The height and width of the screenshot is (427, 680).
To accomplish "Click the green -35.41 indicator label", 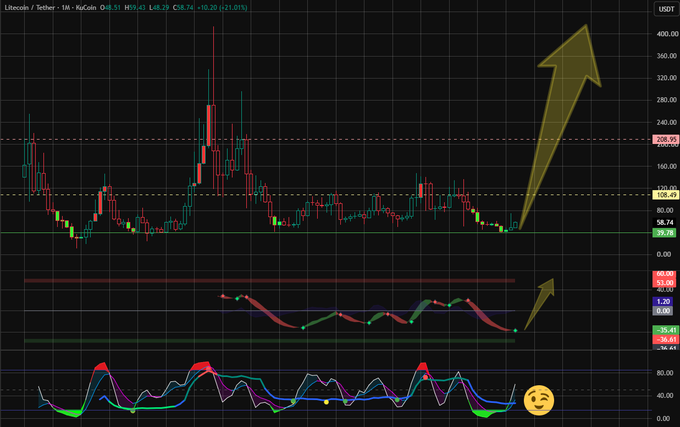I will click(665, 330).
